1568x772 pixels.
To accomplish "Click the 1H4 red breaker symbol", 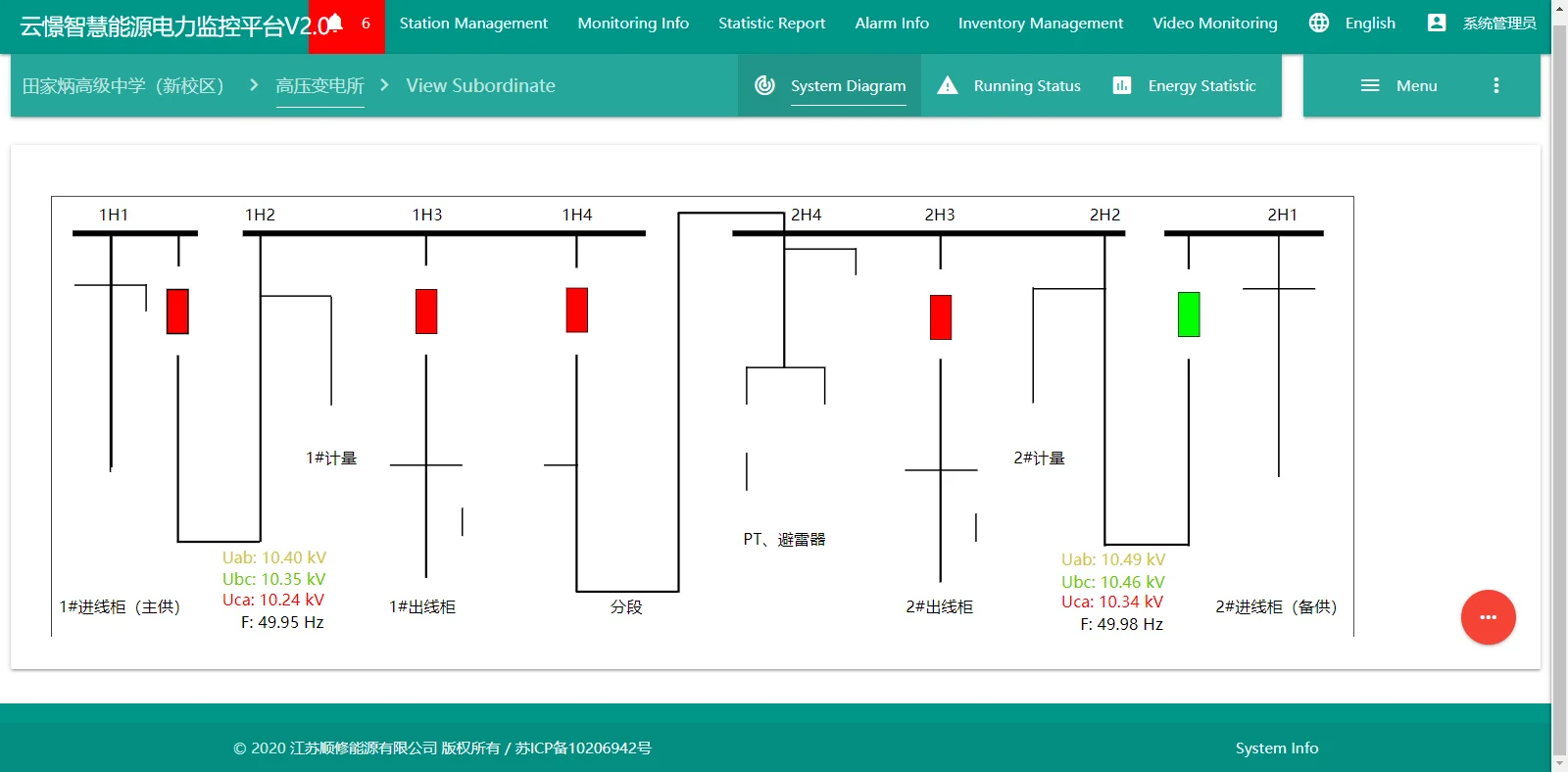I will [577, 310].
